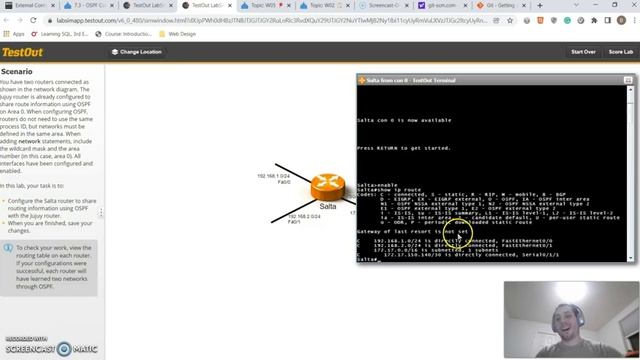Close the Screencast-O tab
The width and height of the screenshot is (640, 360).
tap(407, 6)
